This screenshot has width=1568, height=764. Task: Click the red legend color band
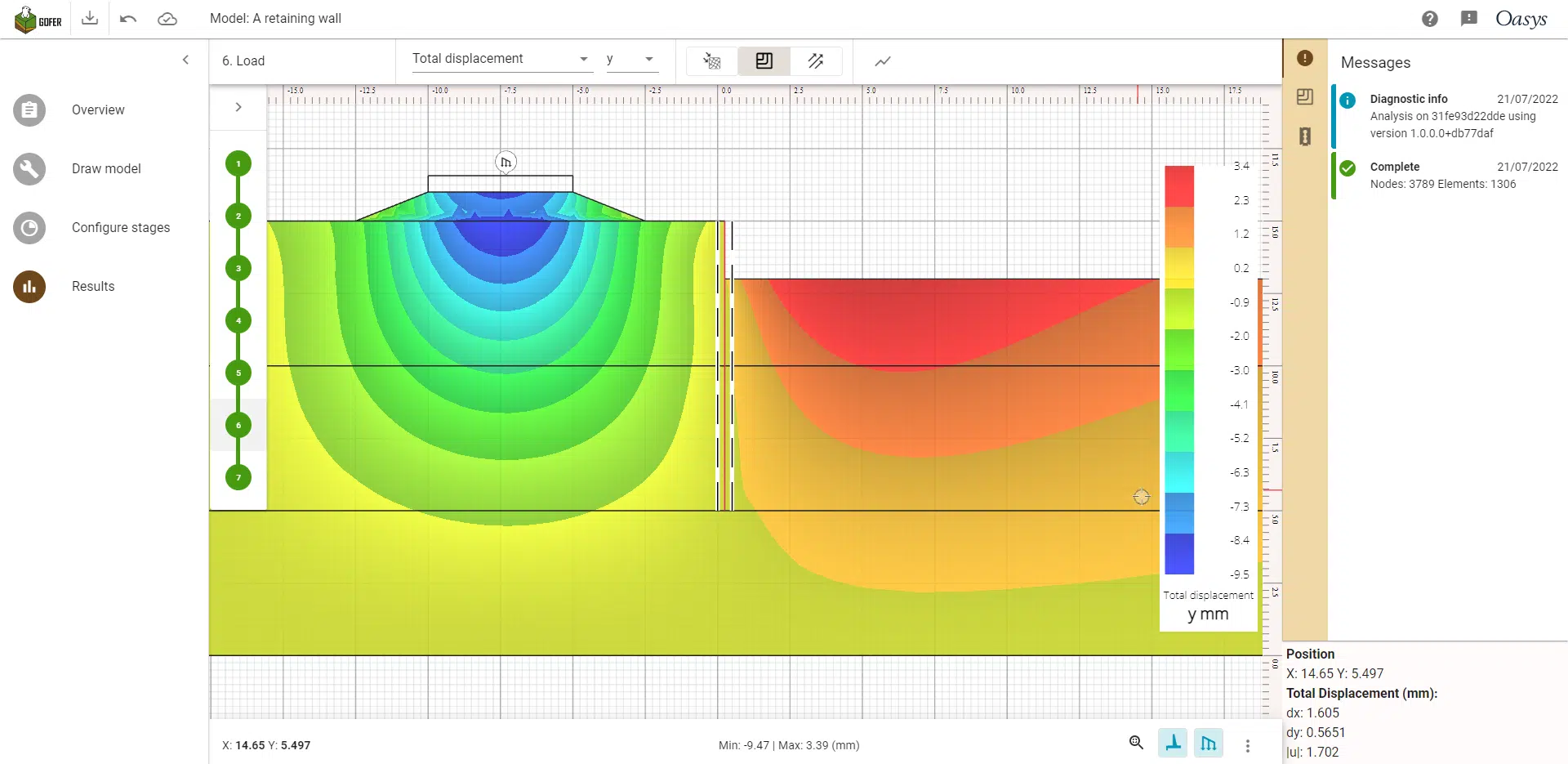pyautogui.click(x=1179, y=186)
